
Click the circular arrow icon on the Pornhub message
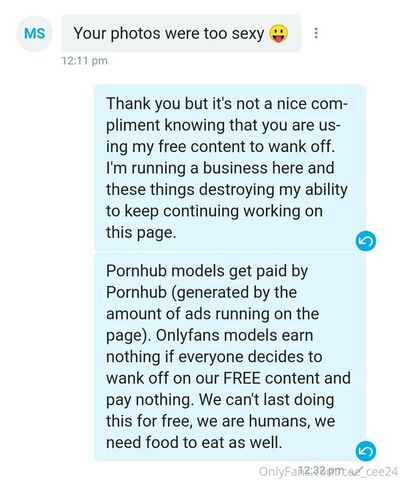point(366,451)
